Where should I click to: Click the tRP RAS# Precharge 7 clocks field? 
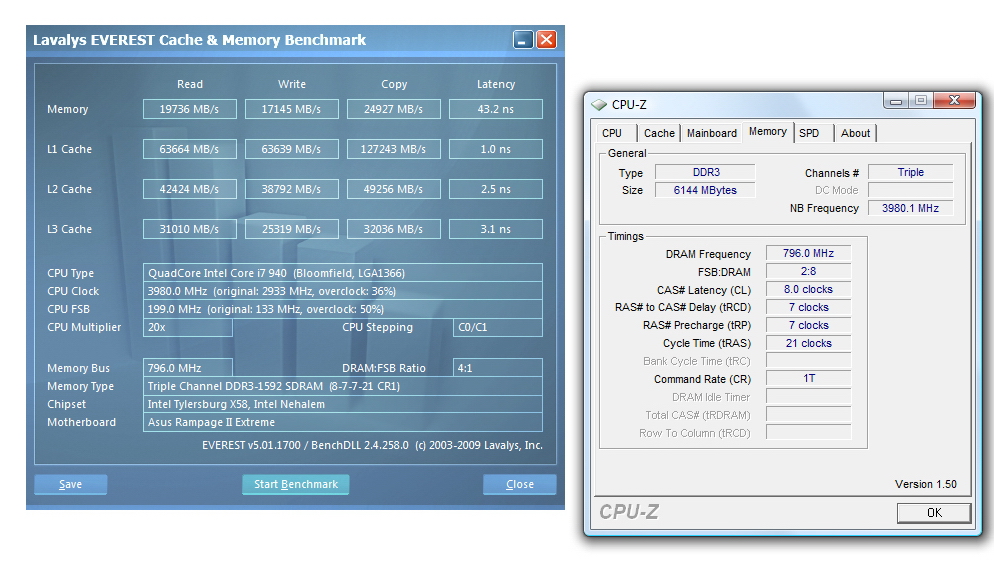pyautogui.click(x=808, y=325)
